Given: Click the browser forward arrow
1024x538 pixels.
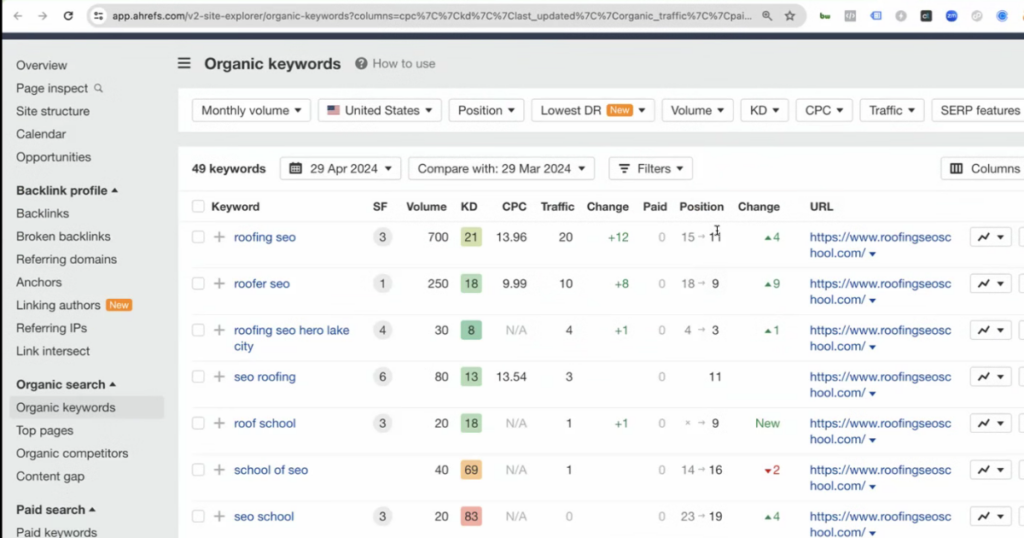Looking at the screenshot, I should click(x=42, y=16).
